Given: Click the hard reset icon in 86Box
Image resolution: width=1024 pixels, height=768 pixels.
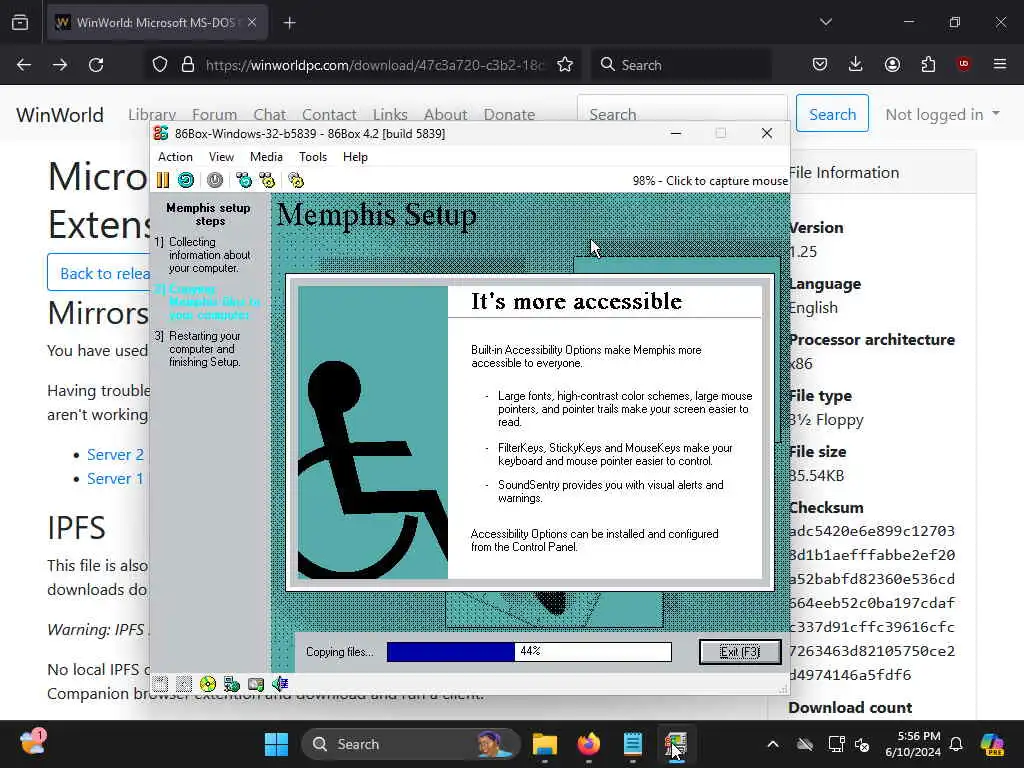Looking at the screenshot, I should (186, 180).
